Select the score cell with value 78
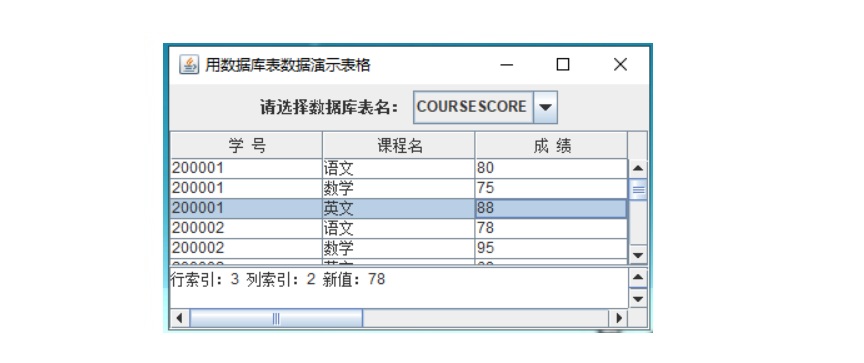Viewport: 864px width, 363px height. coord(551,229)
